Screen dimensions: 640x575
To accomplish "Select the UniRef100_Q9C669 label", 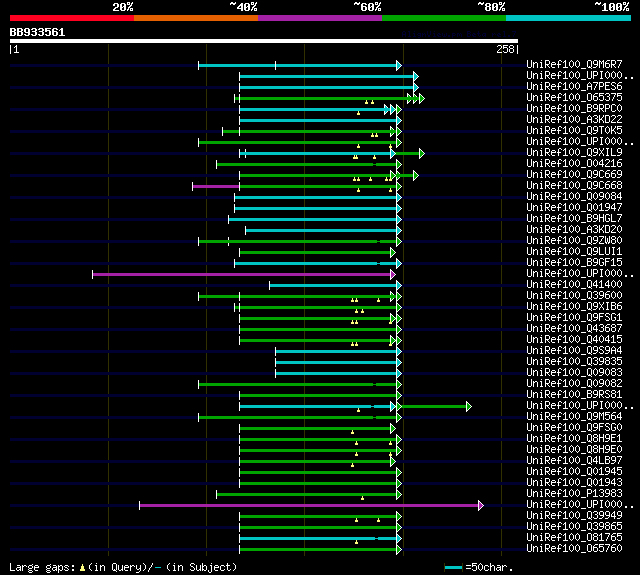I will [574, 175].
